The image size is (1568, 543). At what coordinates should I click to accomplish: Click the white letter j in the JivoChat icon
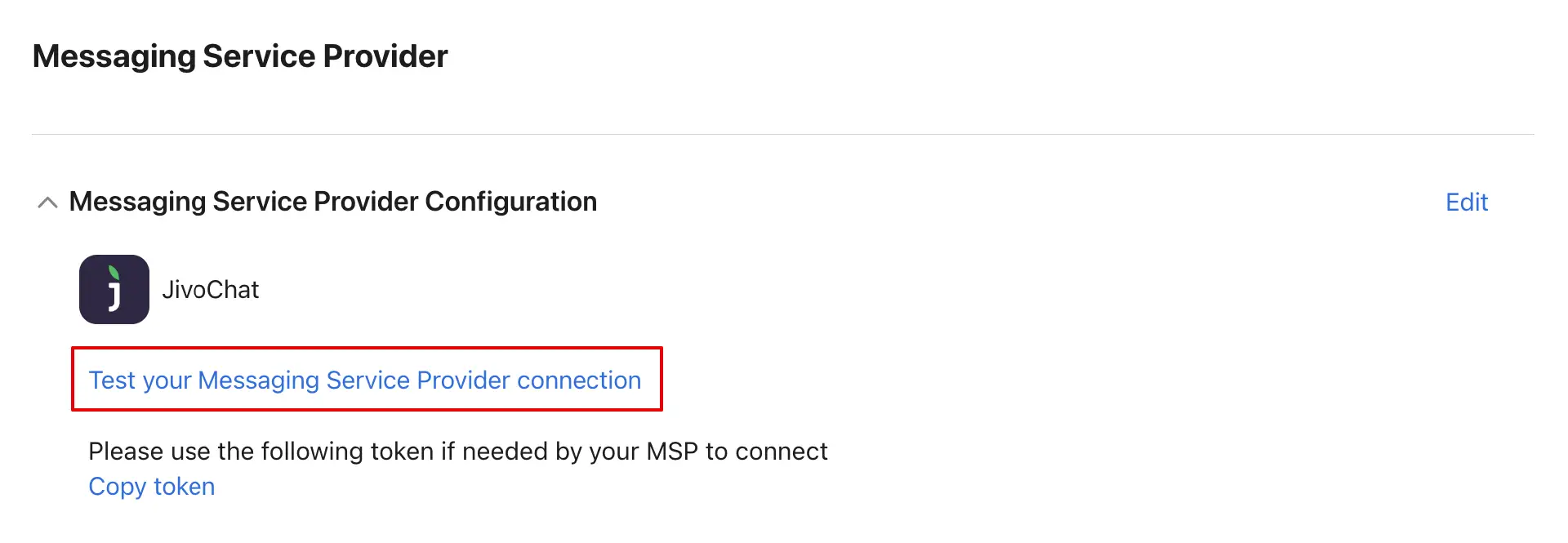pyautogui.click(x=115, y=296)
